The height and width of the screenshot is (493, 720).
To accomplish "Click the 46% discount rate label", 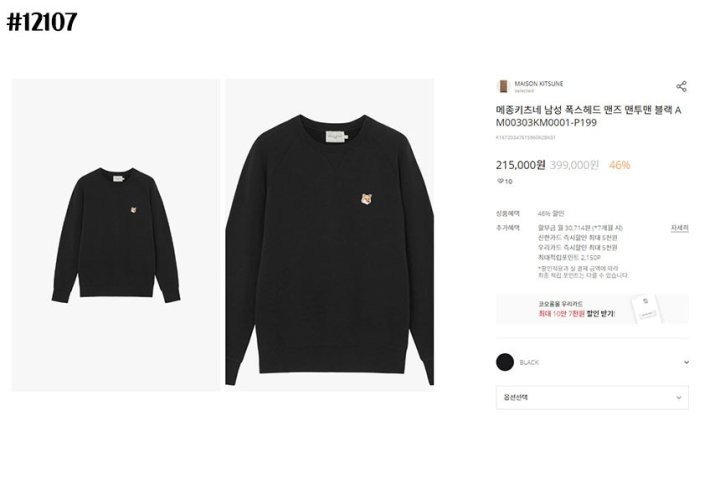I will click(x=619, y=165).
